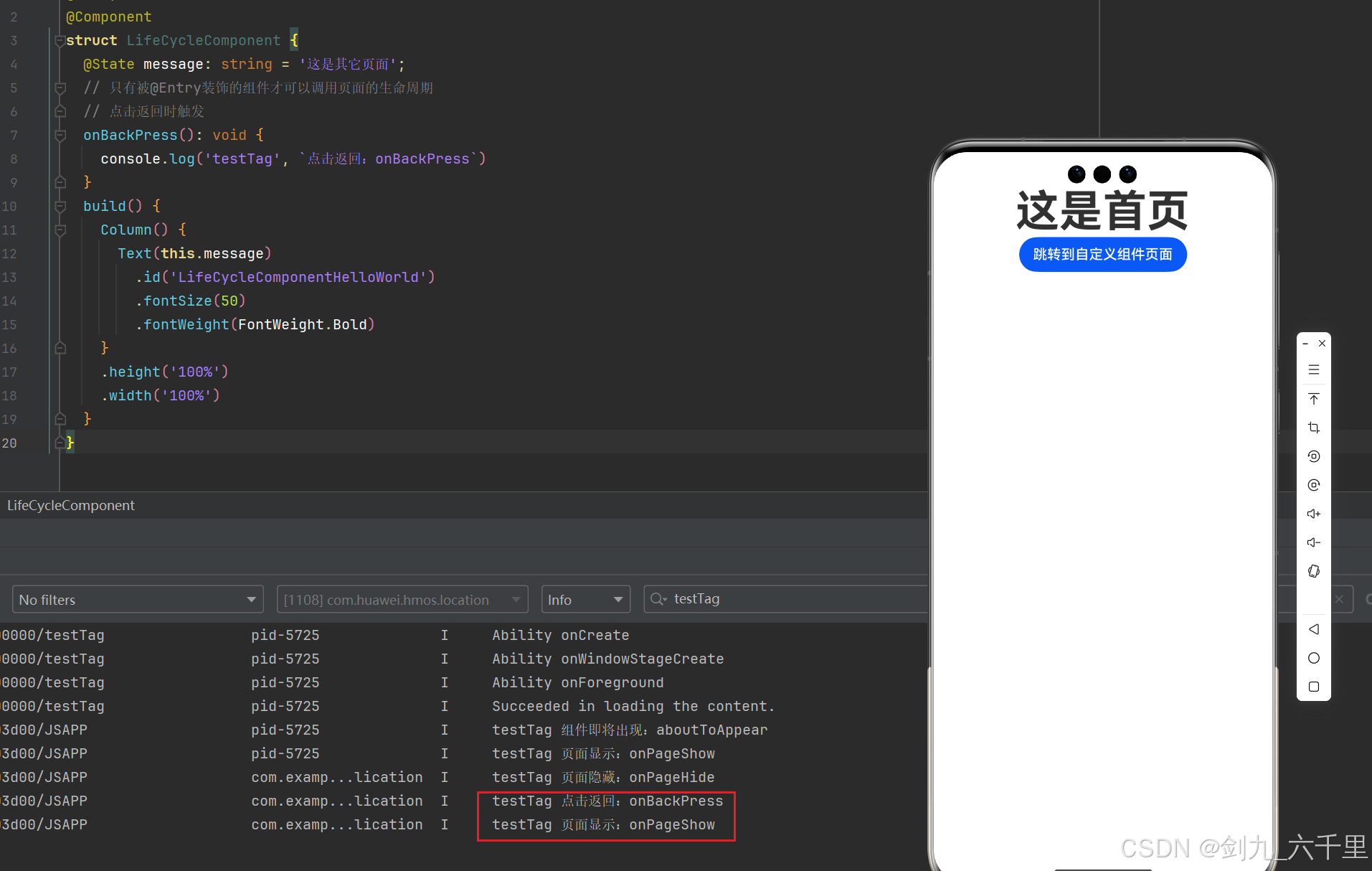Close the emulator toolbar panel

pos(1323,344)
